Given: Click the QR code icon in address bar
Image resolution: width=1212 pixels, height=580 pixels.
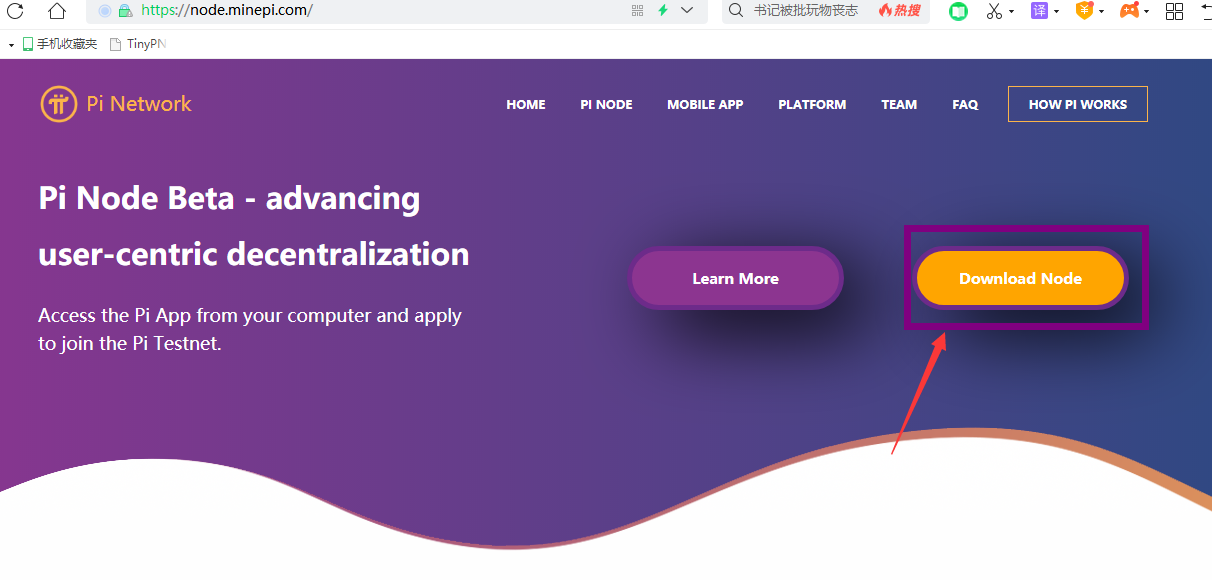Looking at the screenshot, I should click(x=638, y=10).
